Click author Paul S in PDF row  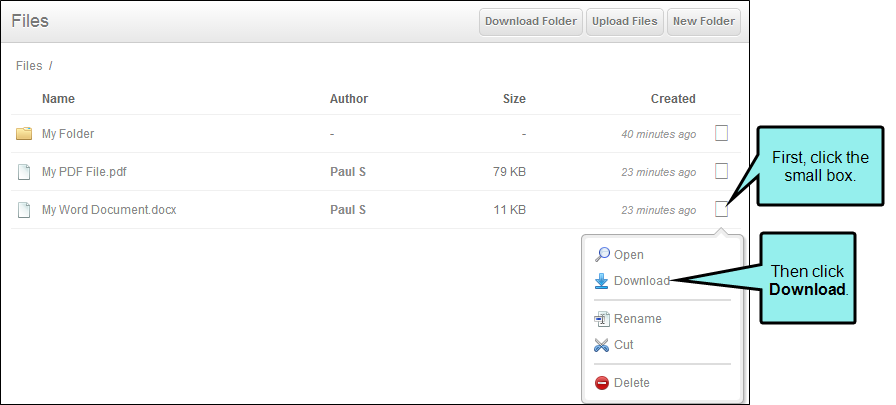348,172
